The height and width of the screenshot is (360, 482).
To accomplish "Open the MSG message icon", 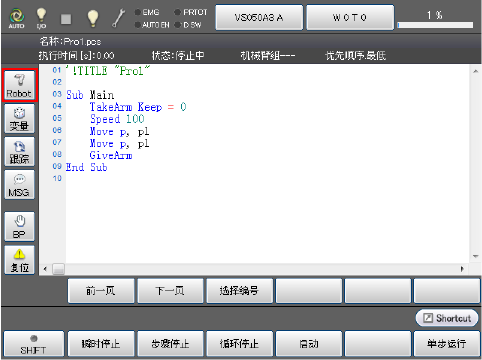I will point(19,185).
